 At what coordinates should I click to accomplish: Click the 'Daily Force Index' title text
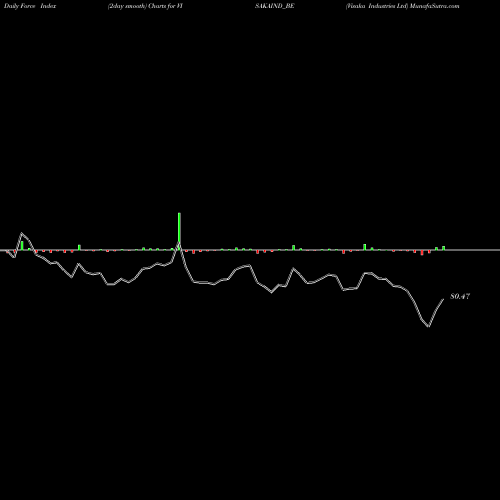coord(30,6)
